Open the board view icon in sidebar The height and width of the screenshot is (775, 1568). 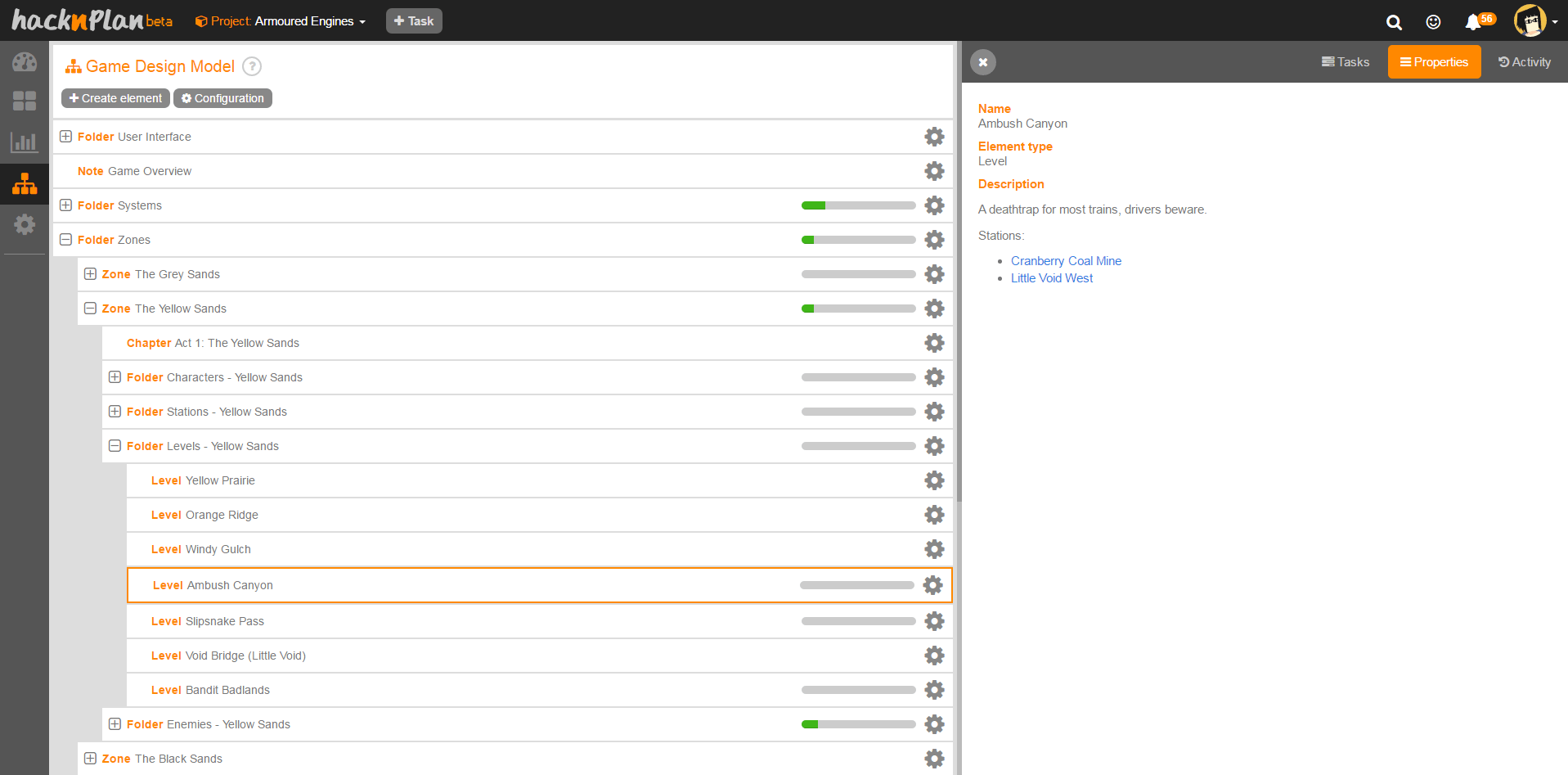click(x=25, y=101)
